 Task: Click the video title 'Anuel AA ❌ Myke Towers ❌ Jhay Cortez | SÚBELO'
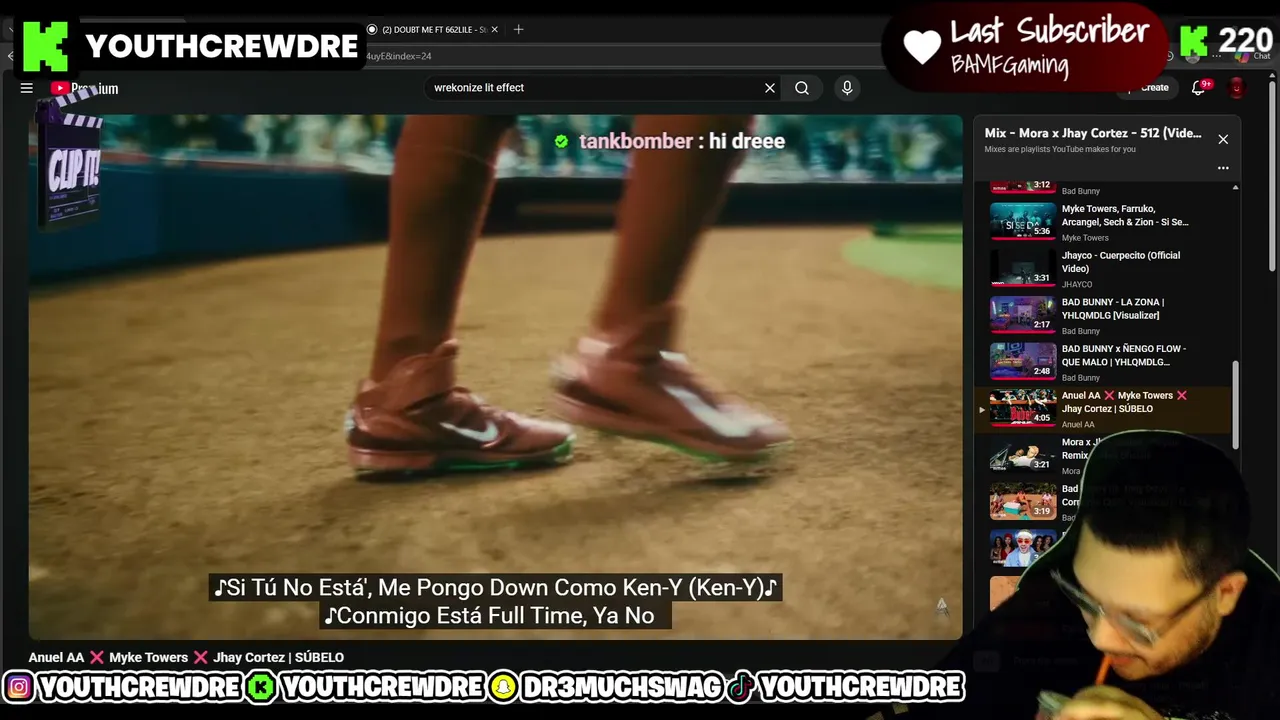[x=186, y=657]
